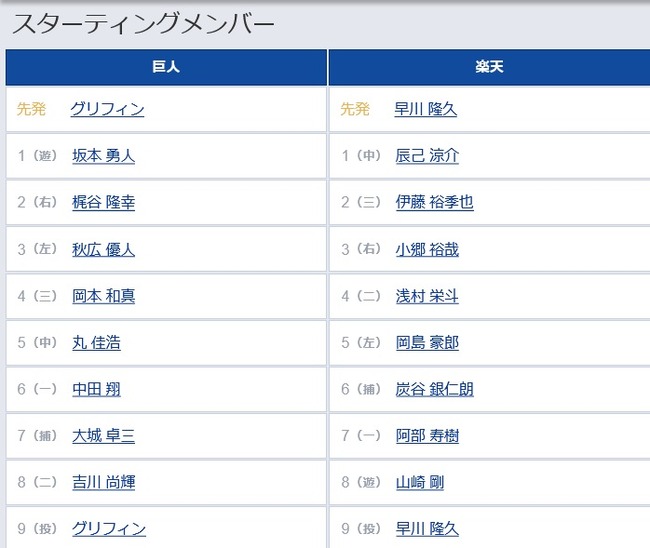This screenshot has height=548, width=650.
Task: Open 丸 佳浩 player page
Action: 97,343
